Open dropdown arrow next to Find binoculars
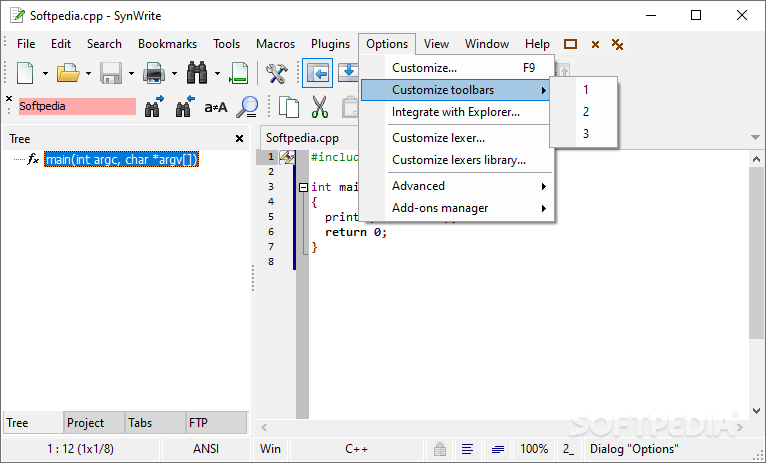Viewport: 766px width, 463px height. (217, 74)
